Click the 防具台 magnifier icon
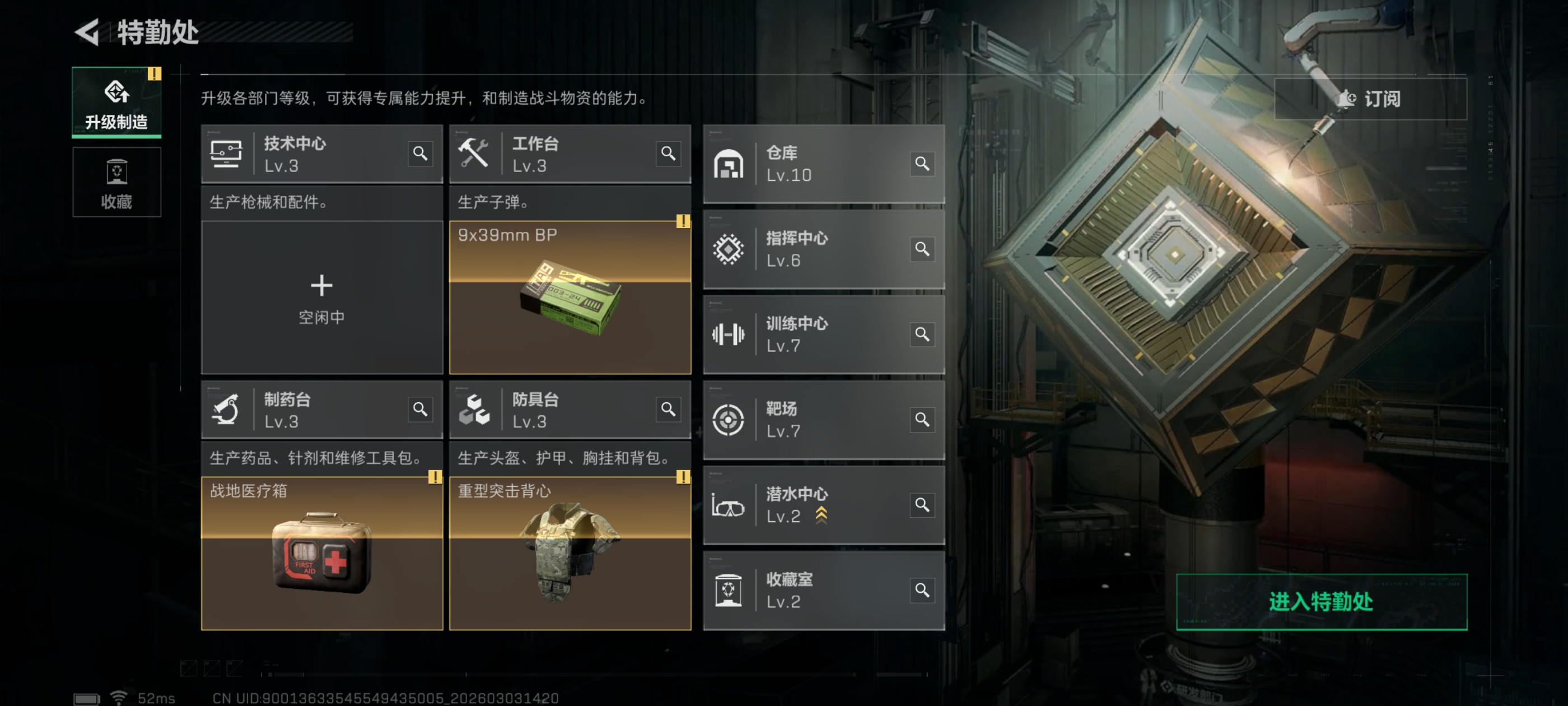 (x=668, y=410)
